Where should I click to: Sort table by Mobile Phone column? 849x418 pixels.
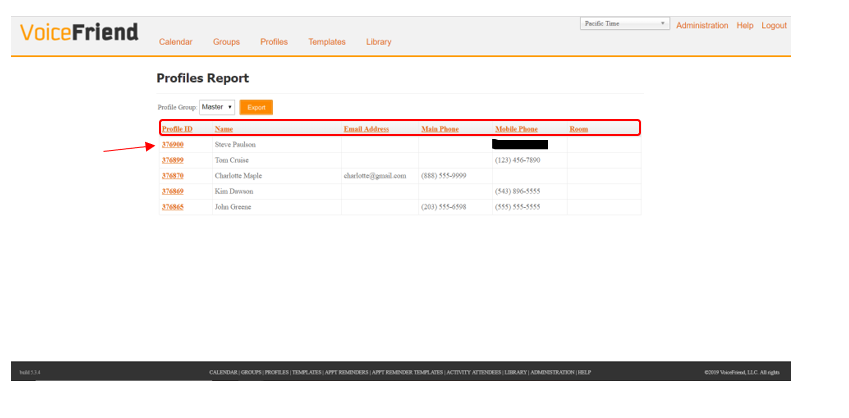tap(517, 129)
